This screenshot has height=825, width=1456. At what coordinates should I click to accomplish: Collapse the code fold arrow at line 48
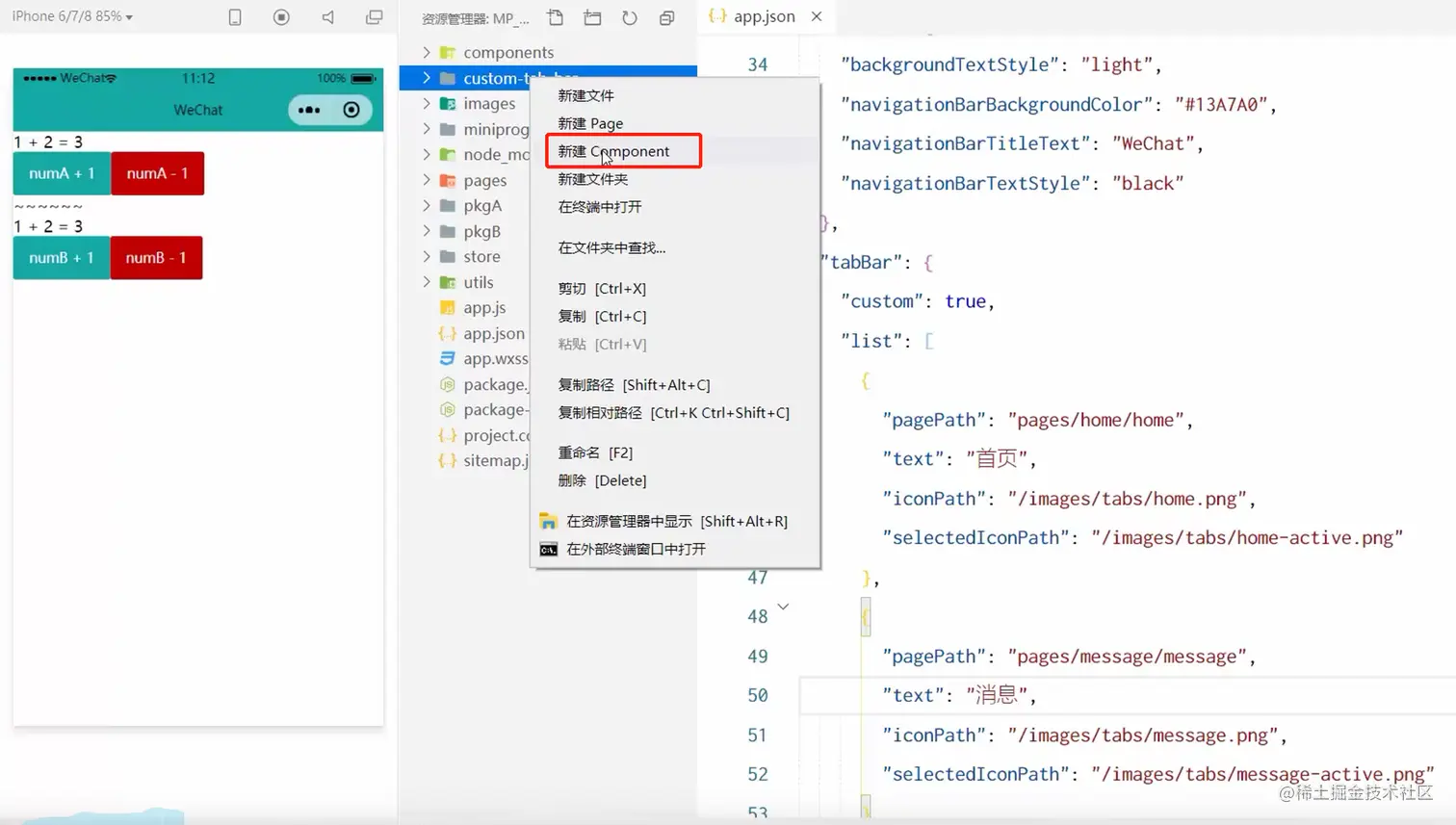point(783,606)
